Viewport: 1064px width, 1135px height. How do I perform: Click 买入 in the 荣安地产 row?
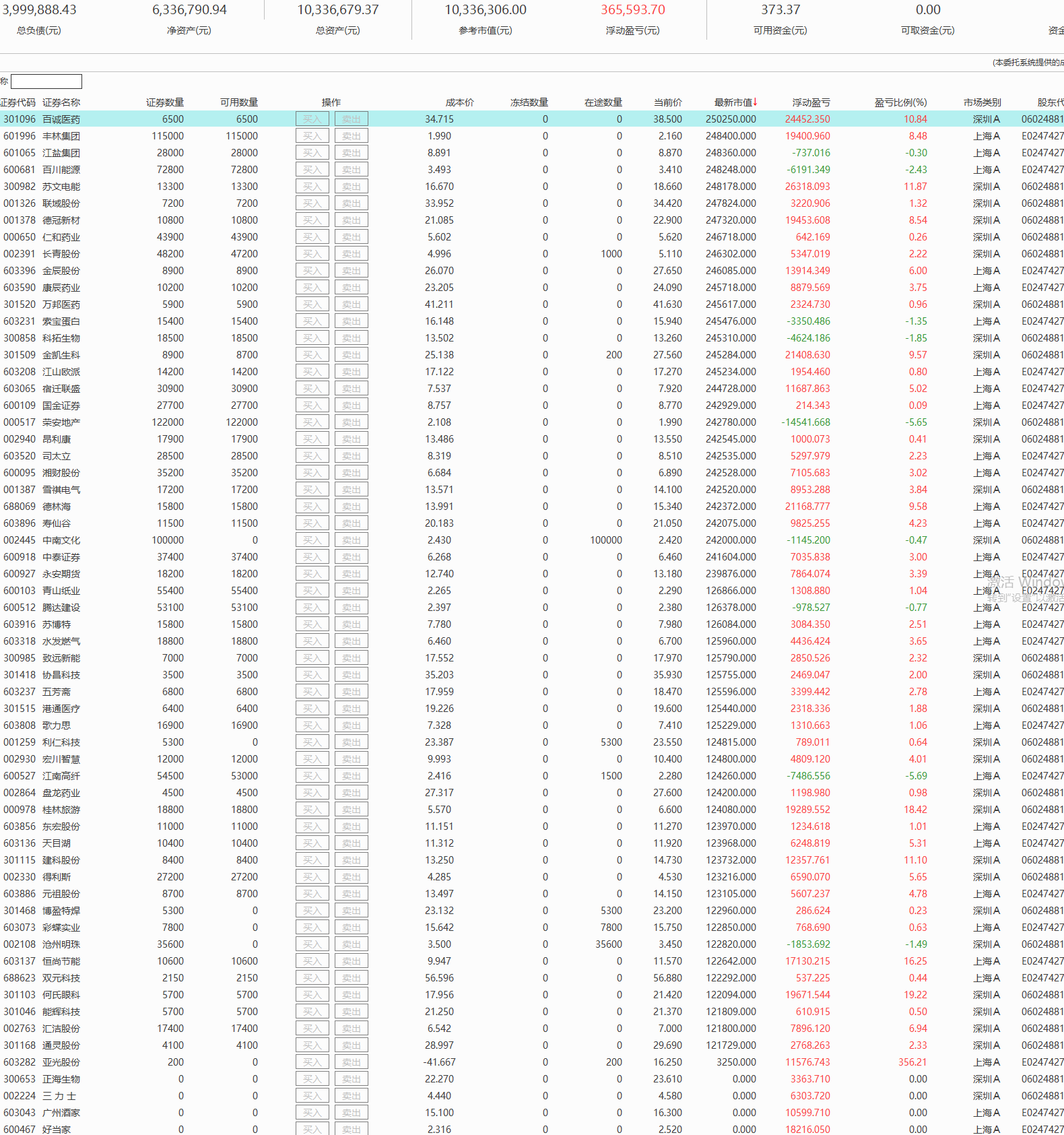[x=312, y=422]
